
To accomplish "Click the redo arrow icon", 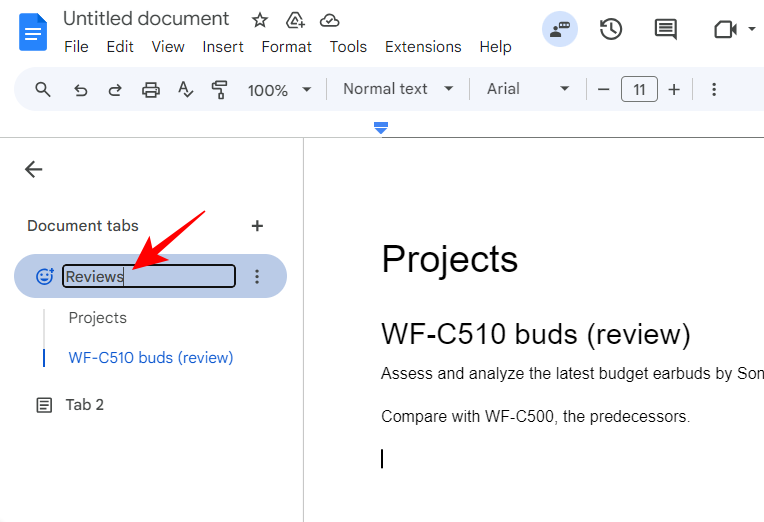I will (x=115, y=90).
